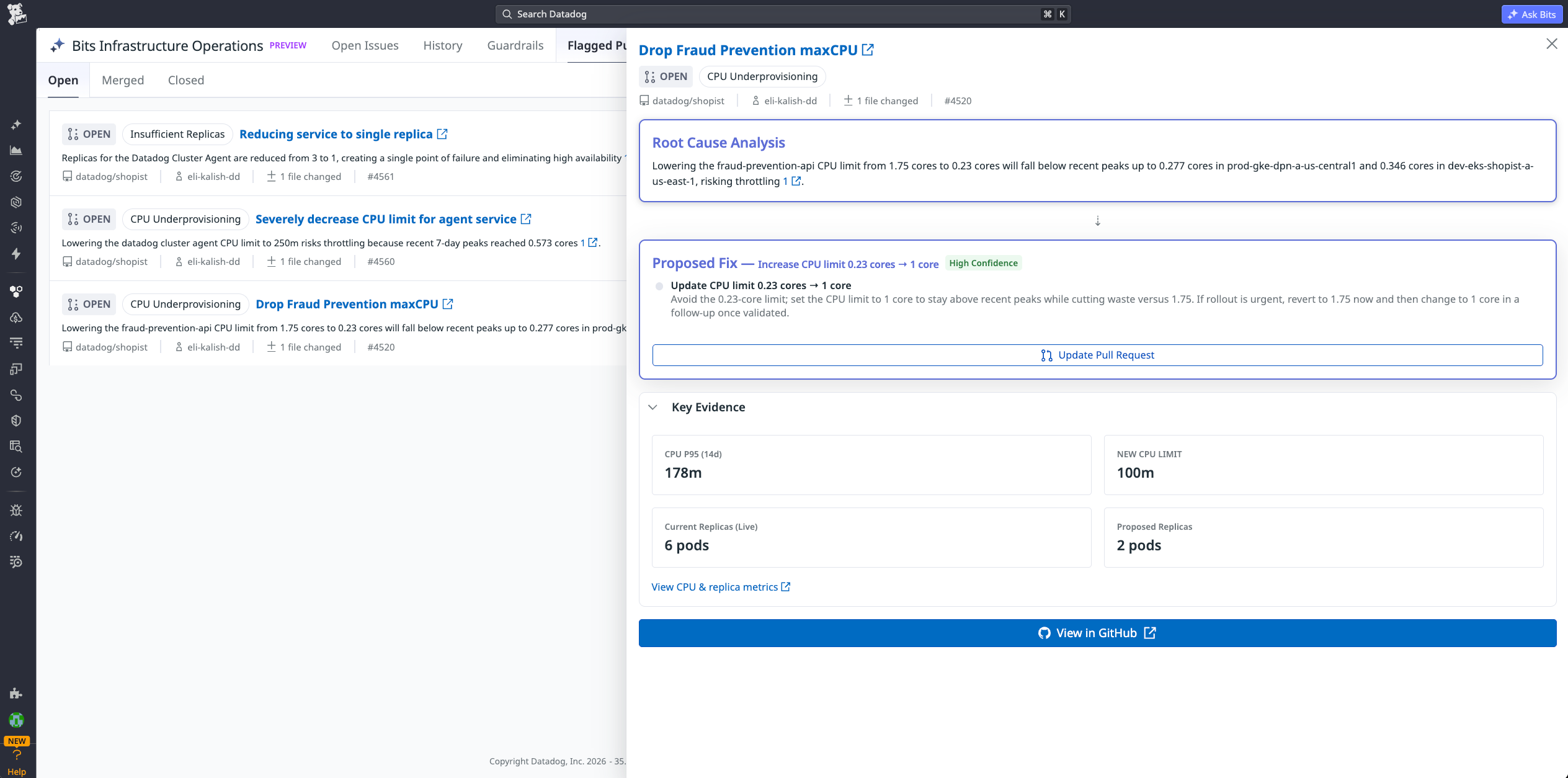Click the View in GitHub button
Screen dimensions: 1568x778
(1097, 633)
